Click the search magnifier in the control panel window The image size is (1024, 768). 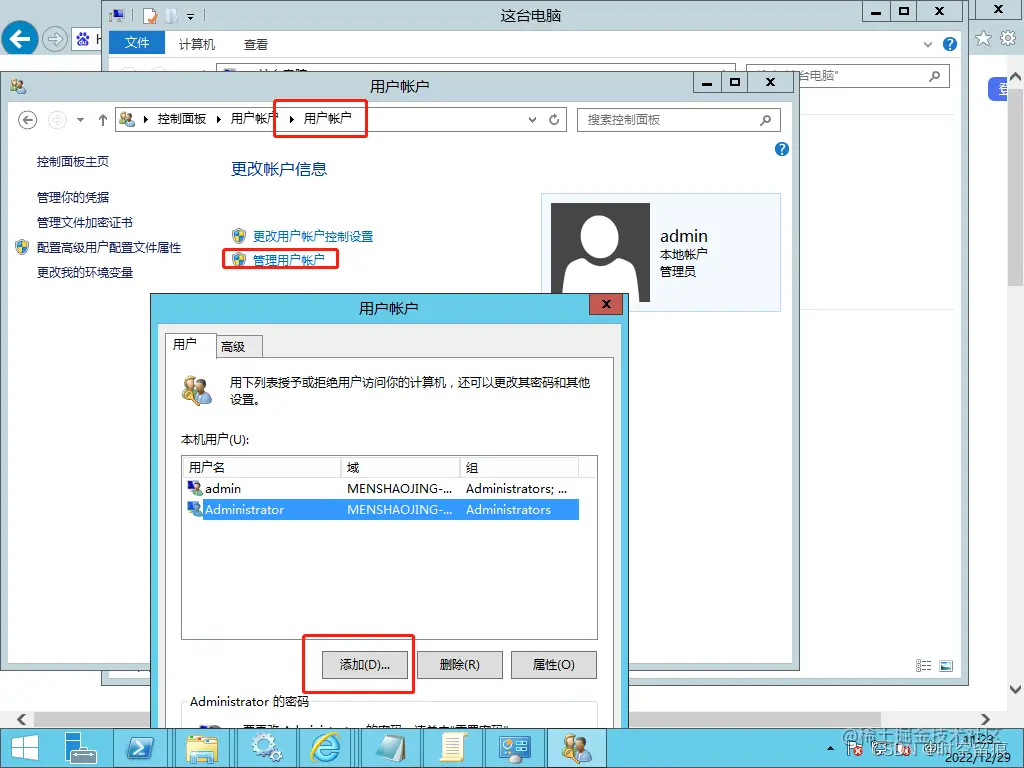(766, 120)
